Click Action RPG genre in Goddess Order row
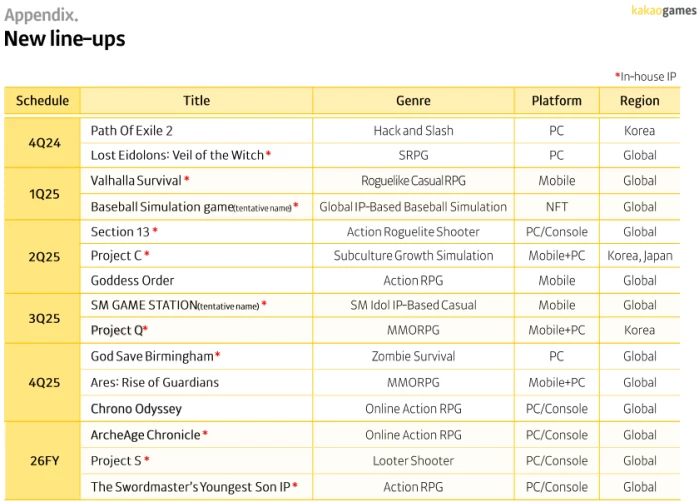The height and width of the screenshot is (502, 699). click(x=413, y=280)
